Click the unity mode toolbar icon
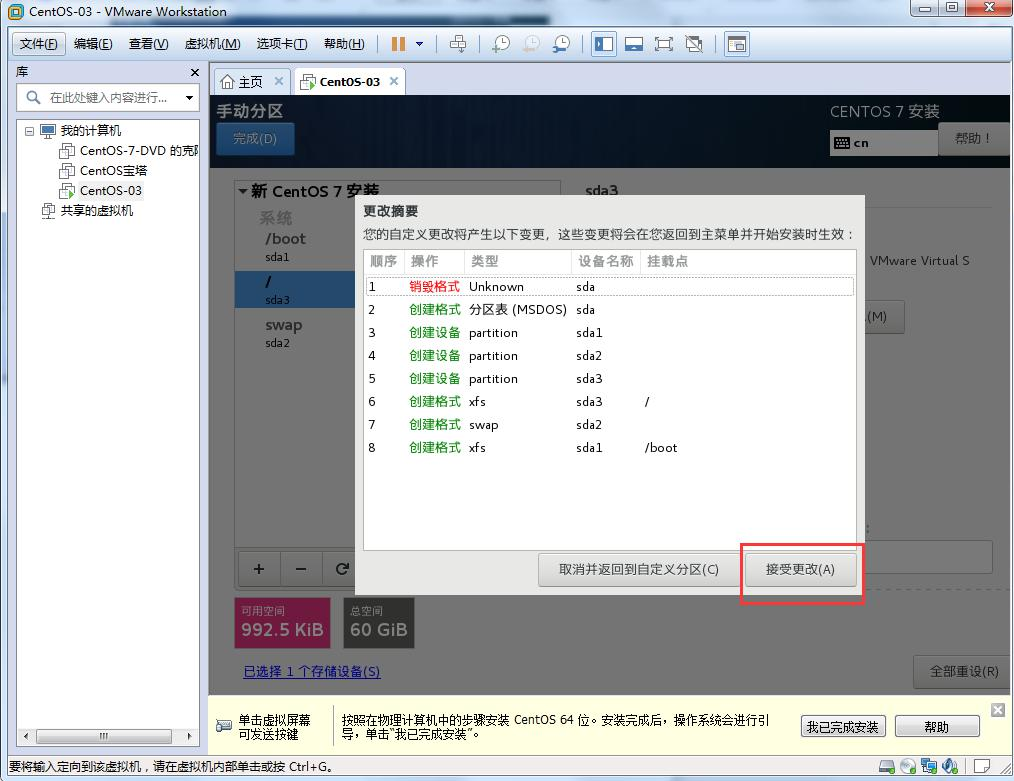 (x=694, y=44)
